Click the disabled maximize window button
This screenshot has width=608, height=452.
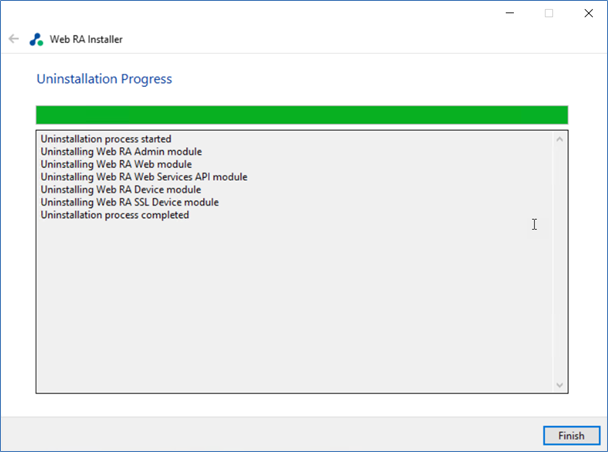pyautogui.click(x=549, y=13)
